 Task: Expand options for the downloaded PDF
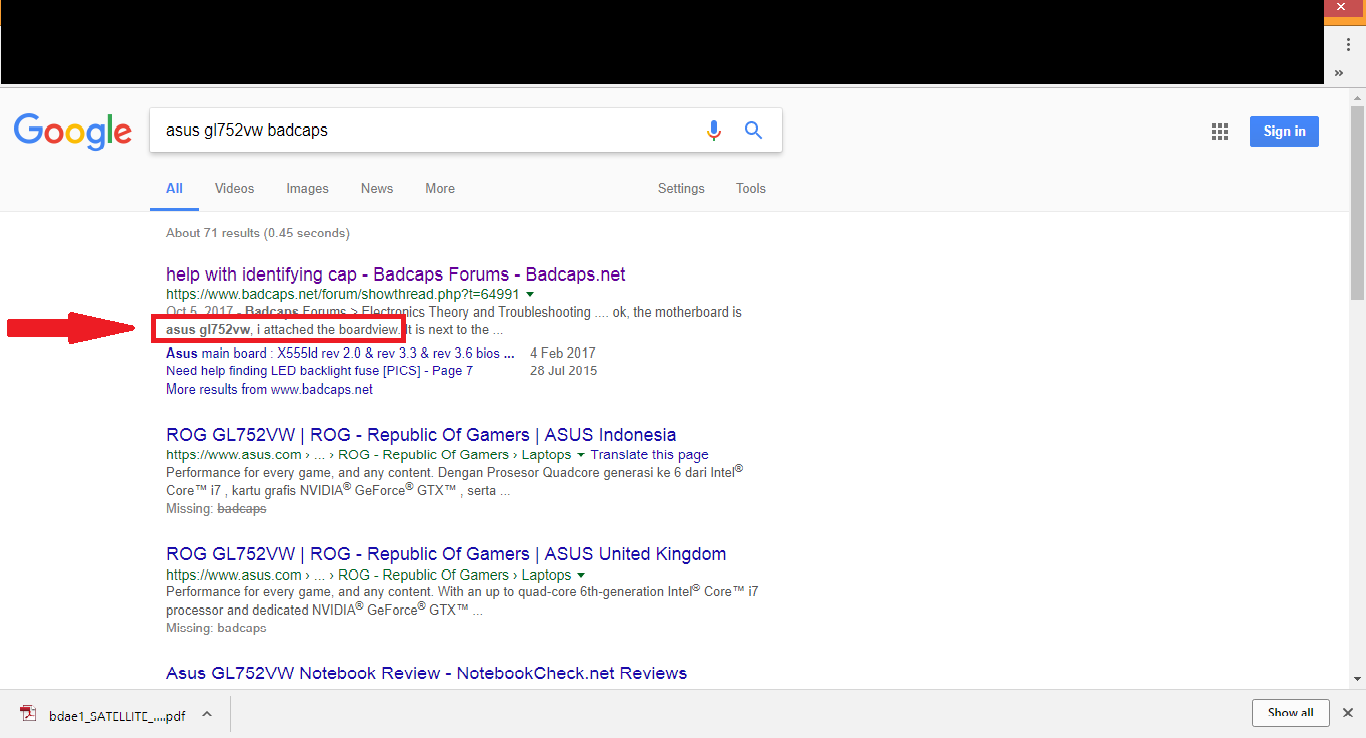click(x=207, y=714)
